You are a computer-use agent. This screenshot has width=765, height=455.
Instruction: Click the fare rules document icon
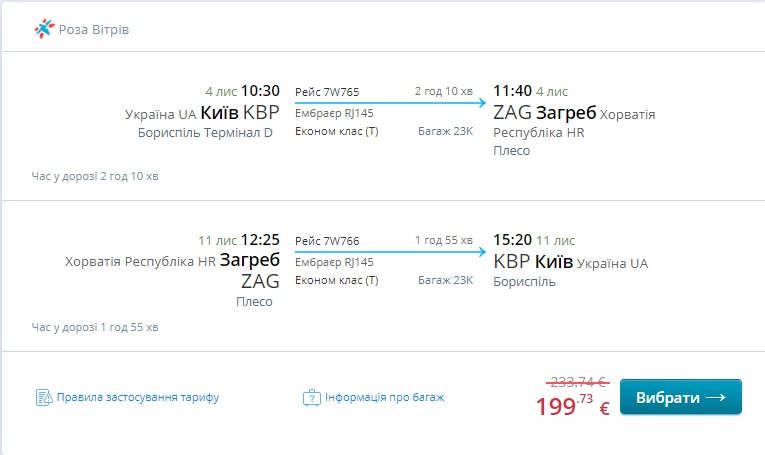(x=43, y=397)
